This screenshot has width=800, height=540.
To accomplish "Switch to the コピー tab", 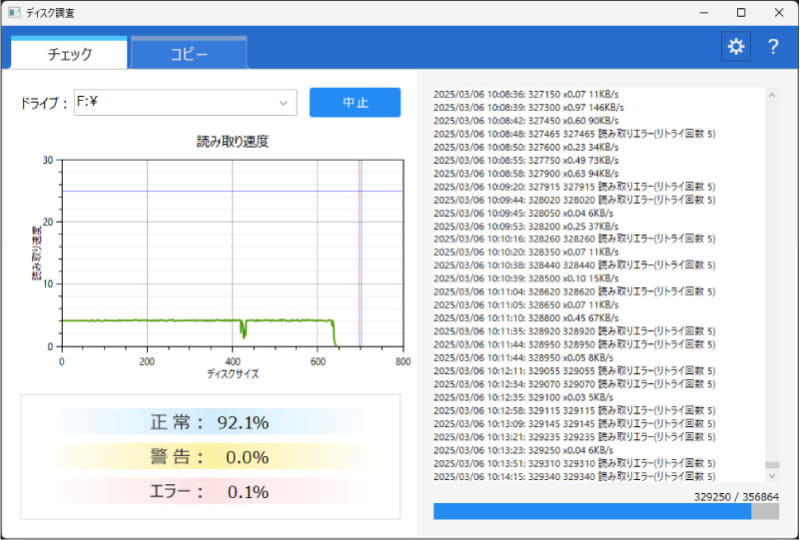I will click(189, 53).
